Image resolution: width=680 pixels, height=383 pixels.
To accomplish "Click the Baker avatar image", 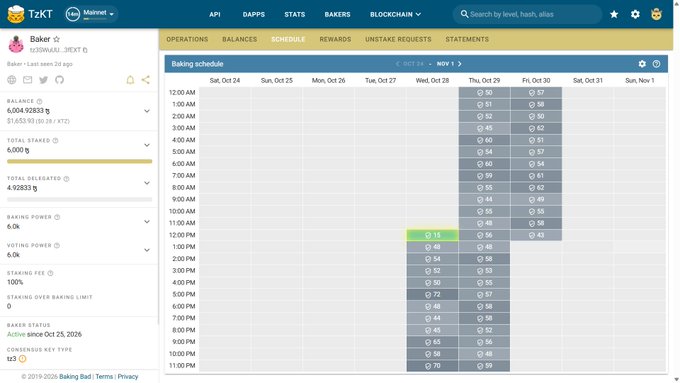I will pyautogui.click(x=16, y=44).
